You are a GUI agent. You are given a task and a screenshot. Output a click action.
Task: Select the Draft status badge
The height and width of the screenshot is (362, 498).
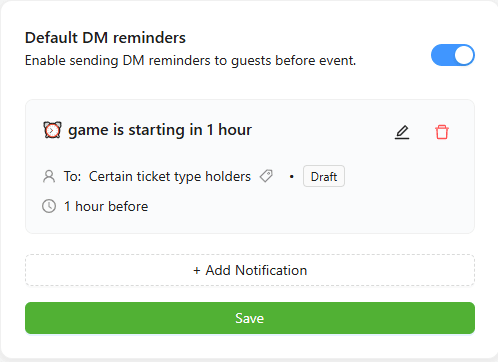tap(324, 176)
